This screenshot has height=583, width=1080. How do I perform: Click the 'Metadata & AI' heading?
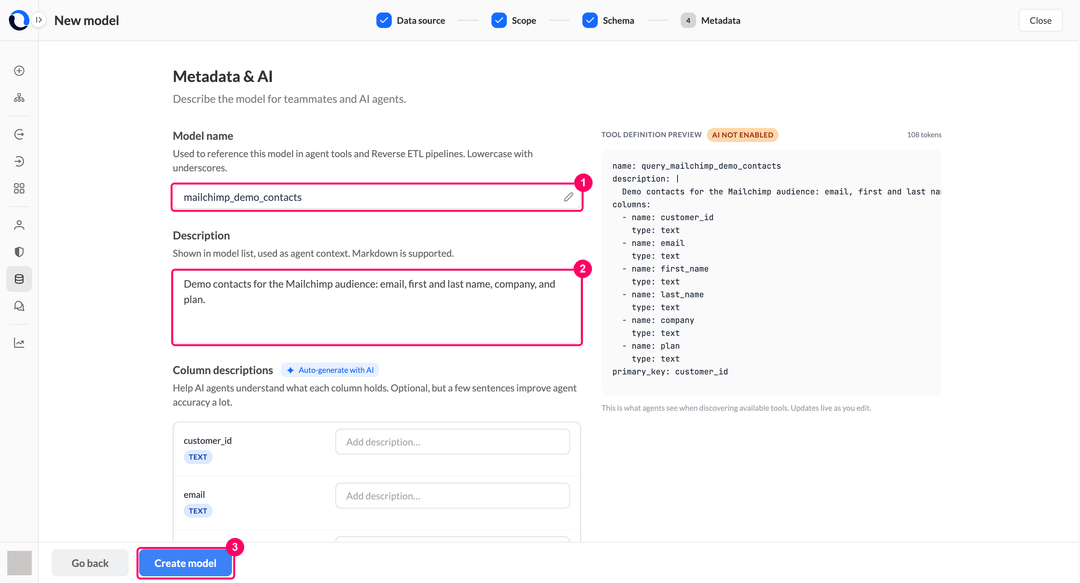[222, 76]
